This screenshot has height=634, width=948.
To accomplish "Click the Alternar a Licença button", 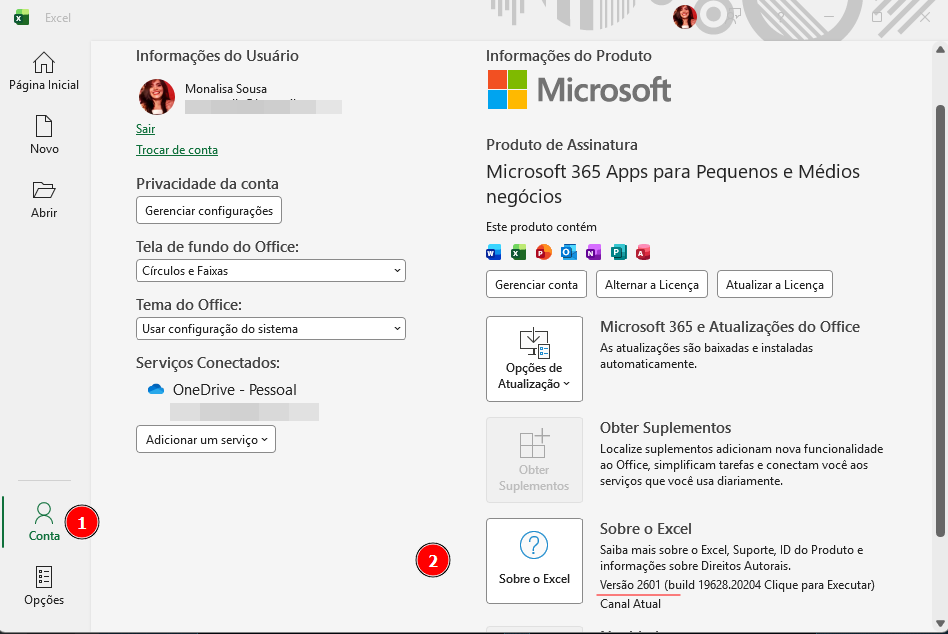I will [652, 284].
